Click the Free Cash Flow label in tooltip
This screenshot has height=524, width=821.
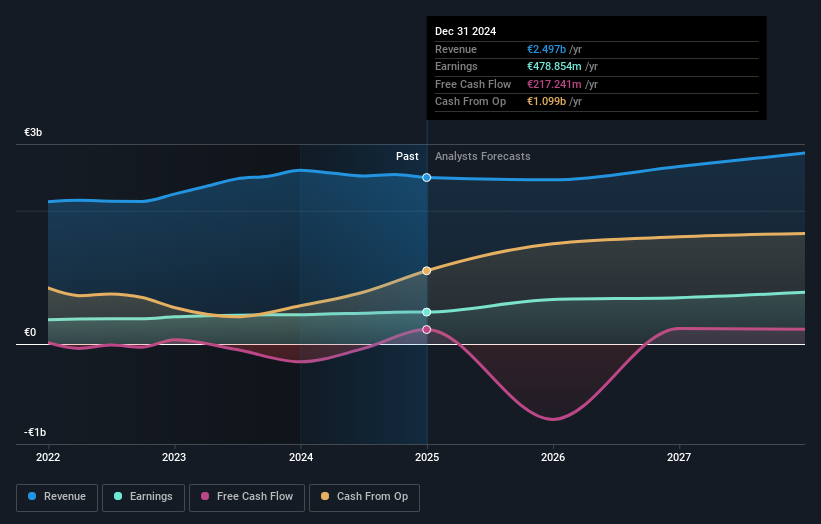(473, 84)
